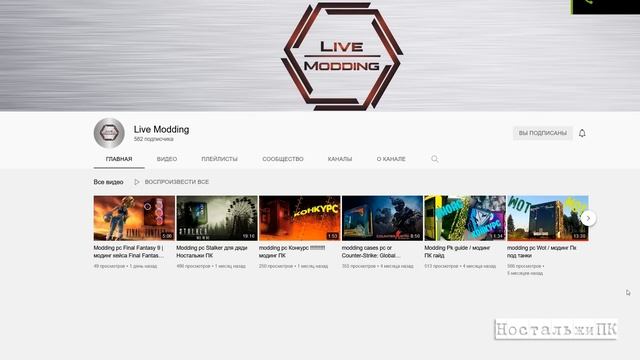
Task: Click ВОСПРОИЗВЕСТИ ВСЕ link
Action: [177, 182]
